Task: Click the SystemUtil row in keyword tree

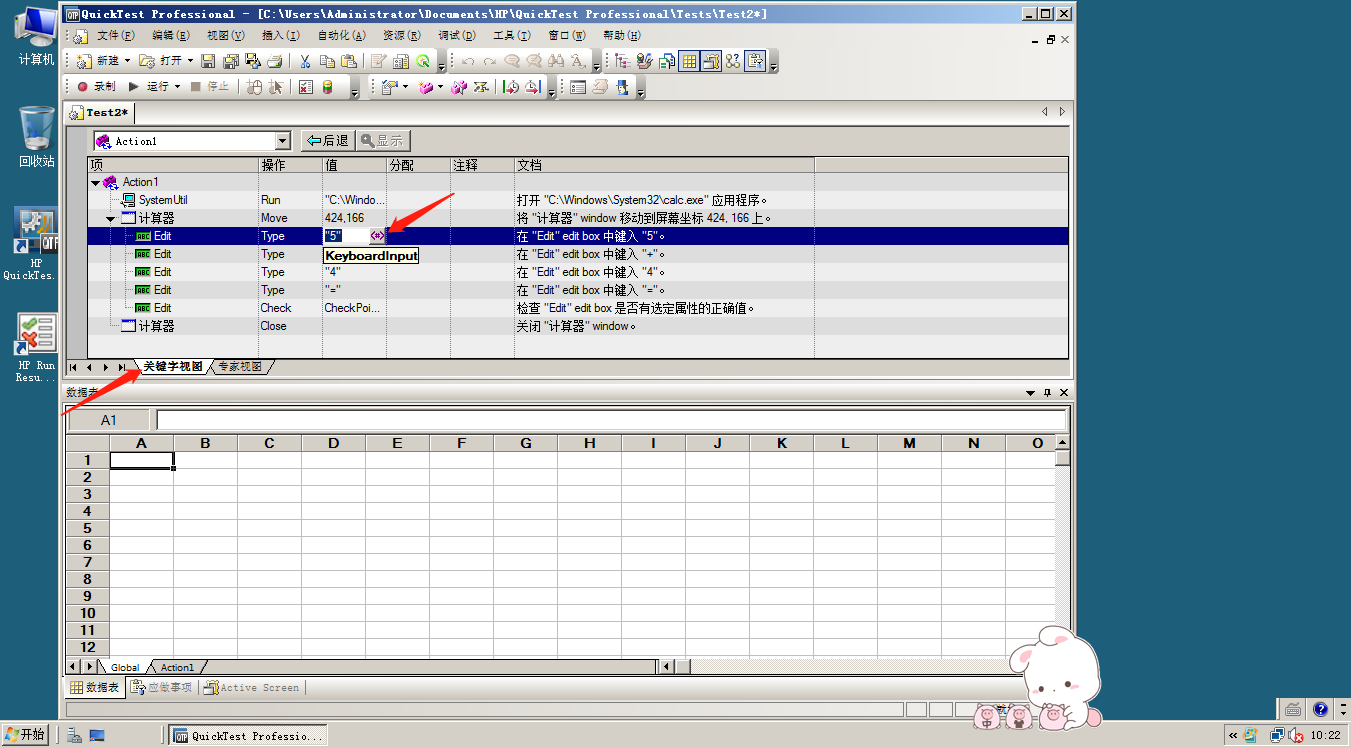Action: (x=164, y=200)
